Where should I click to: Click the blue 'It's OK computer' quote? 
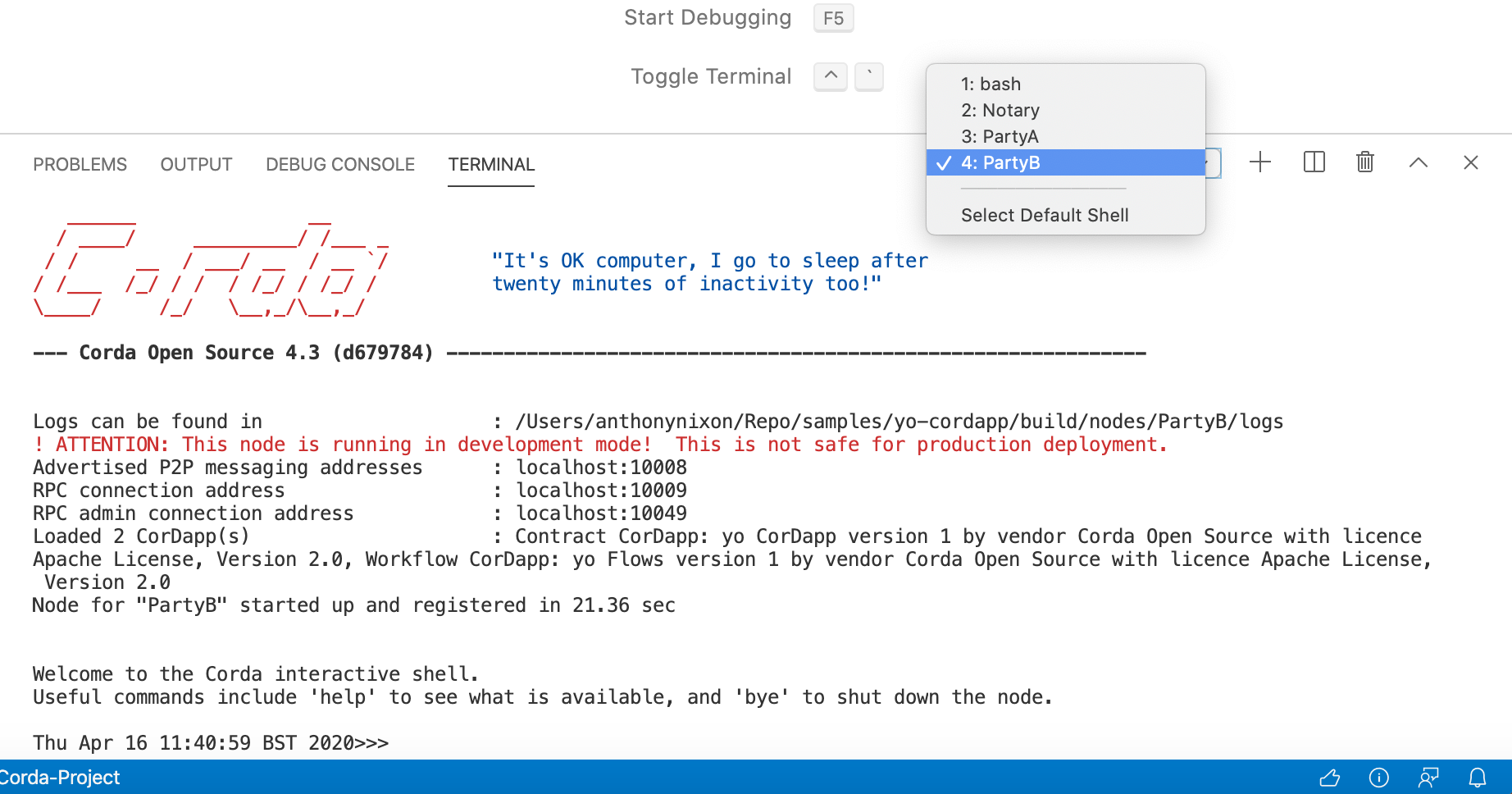710,272
